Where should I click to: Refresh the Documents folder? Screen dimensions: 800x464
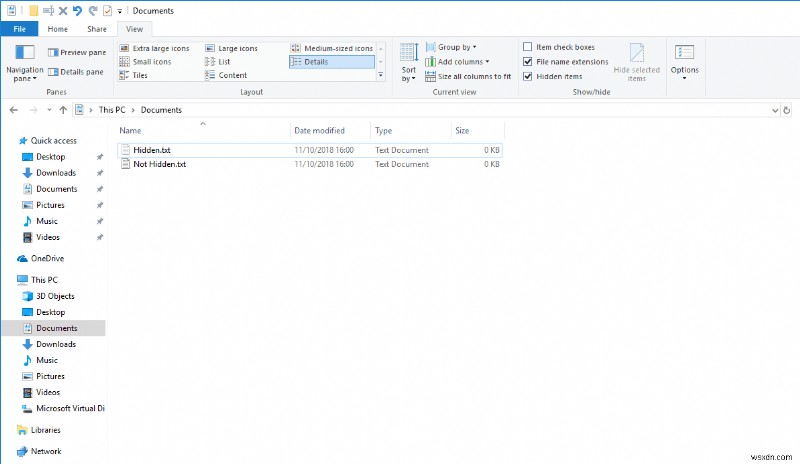787,110
